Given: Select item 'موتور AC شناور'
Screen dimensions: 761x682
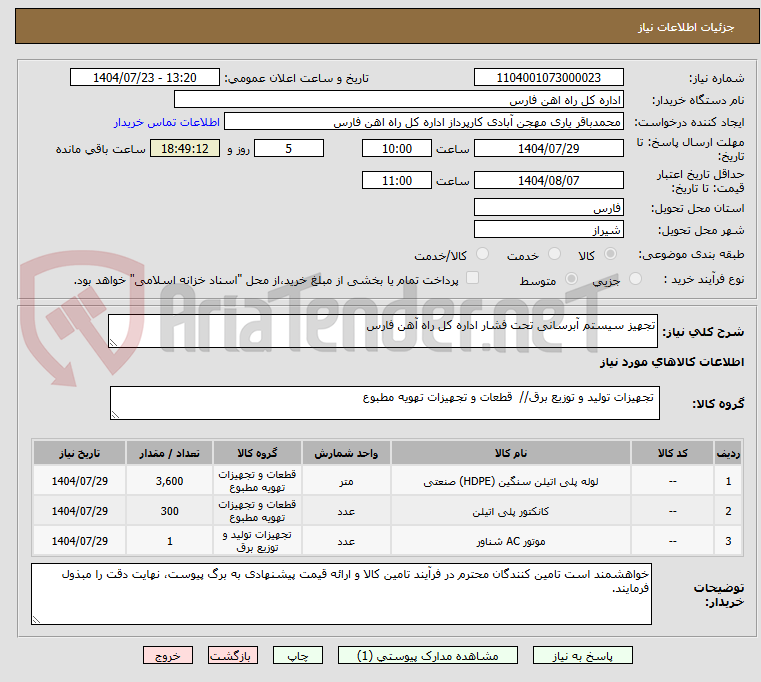Looking at the screenshot, I should pos(511,541).
